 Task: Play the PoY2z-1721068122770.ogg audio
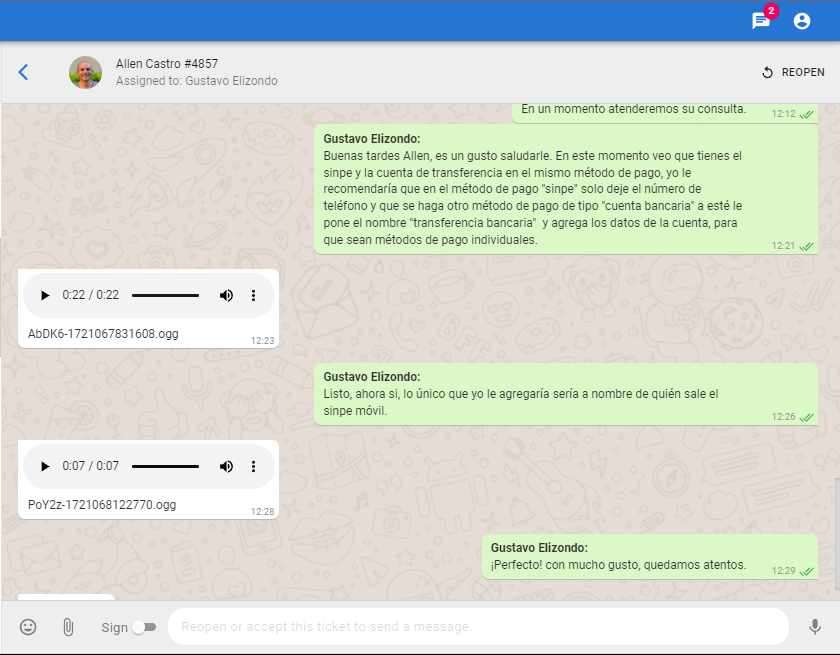[44, 466]
